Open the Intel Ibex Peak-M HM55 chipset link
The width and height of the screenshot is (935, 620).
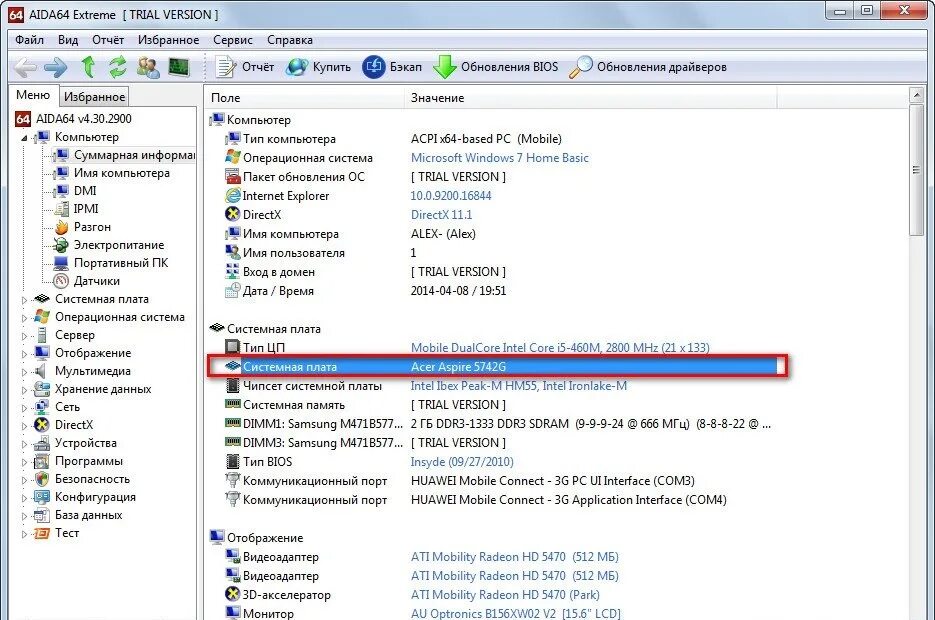tap(519, 386)
